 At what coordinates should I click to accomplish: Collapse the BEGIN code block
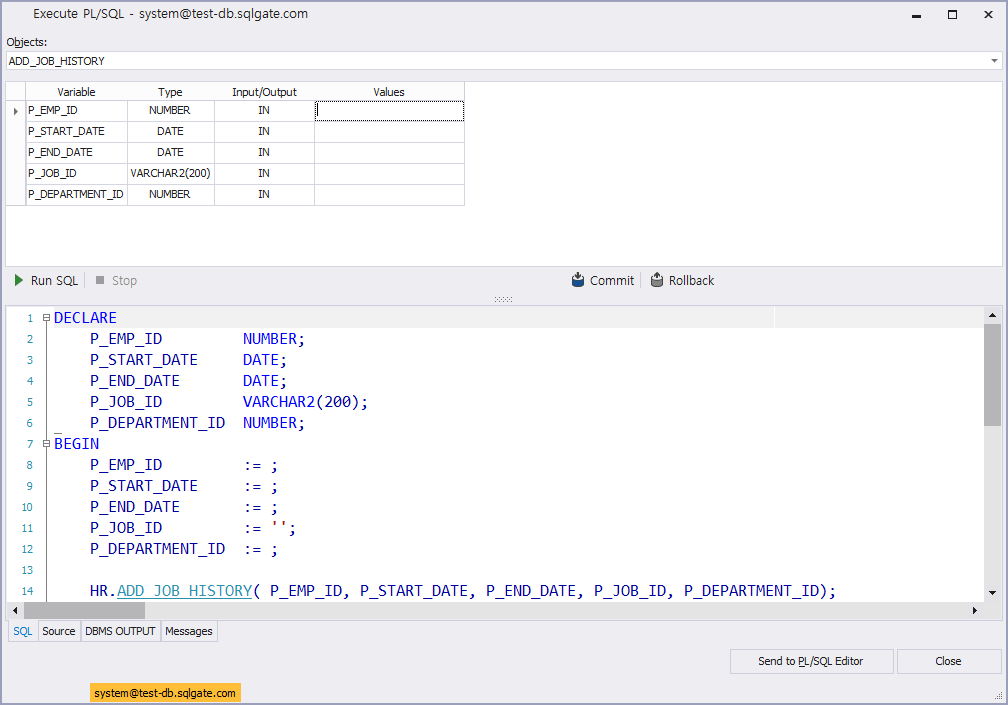point(46,443)
